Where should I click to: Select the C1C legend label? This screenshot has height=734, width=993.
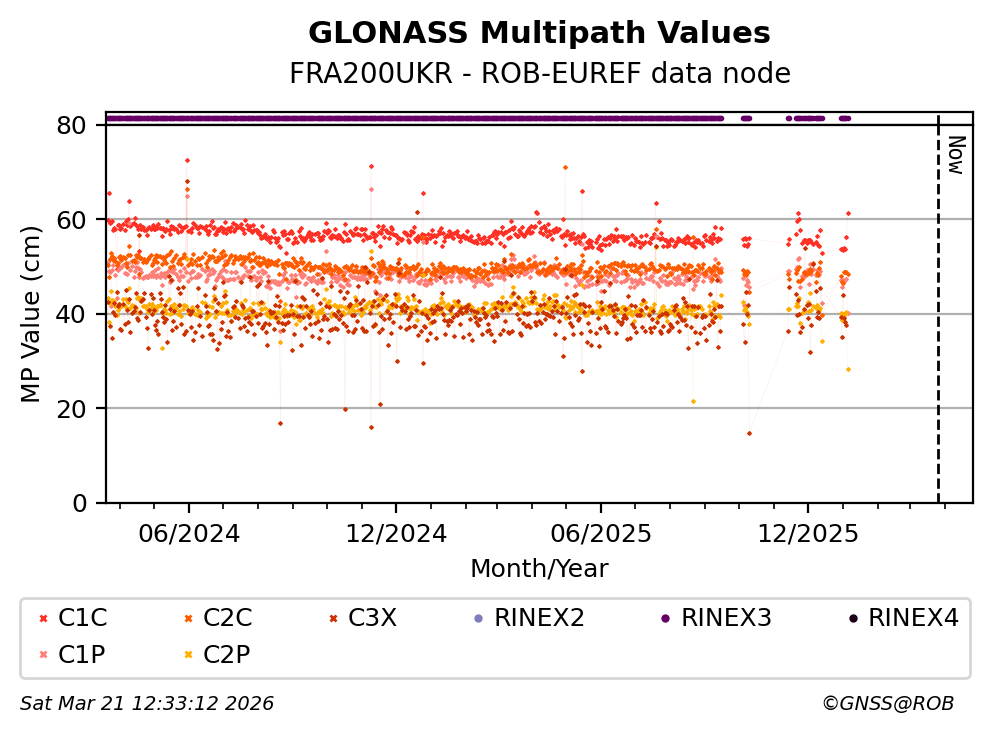pyautogui.click(x=81, y=618)
